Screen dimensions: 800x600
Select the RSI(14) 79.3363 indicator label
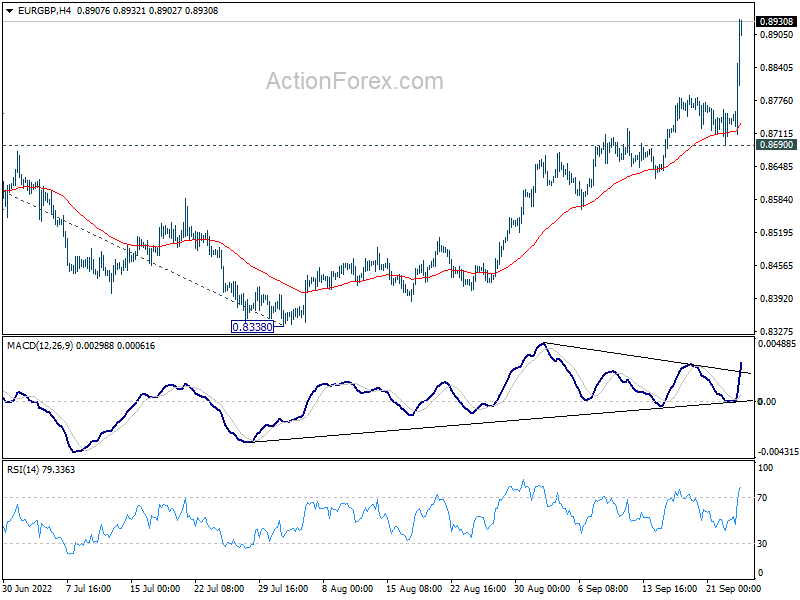tap(41, 469)
